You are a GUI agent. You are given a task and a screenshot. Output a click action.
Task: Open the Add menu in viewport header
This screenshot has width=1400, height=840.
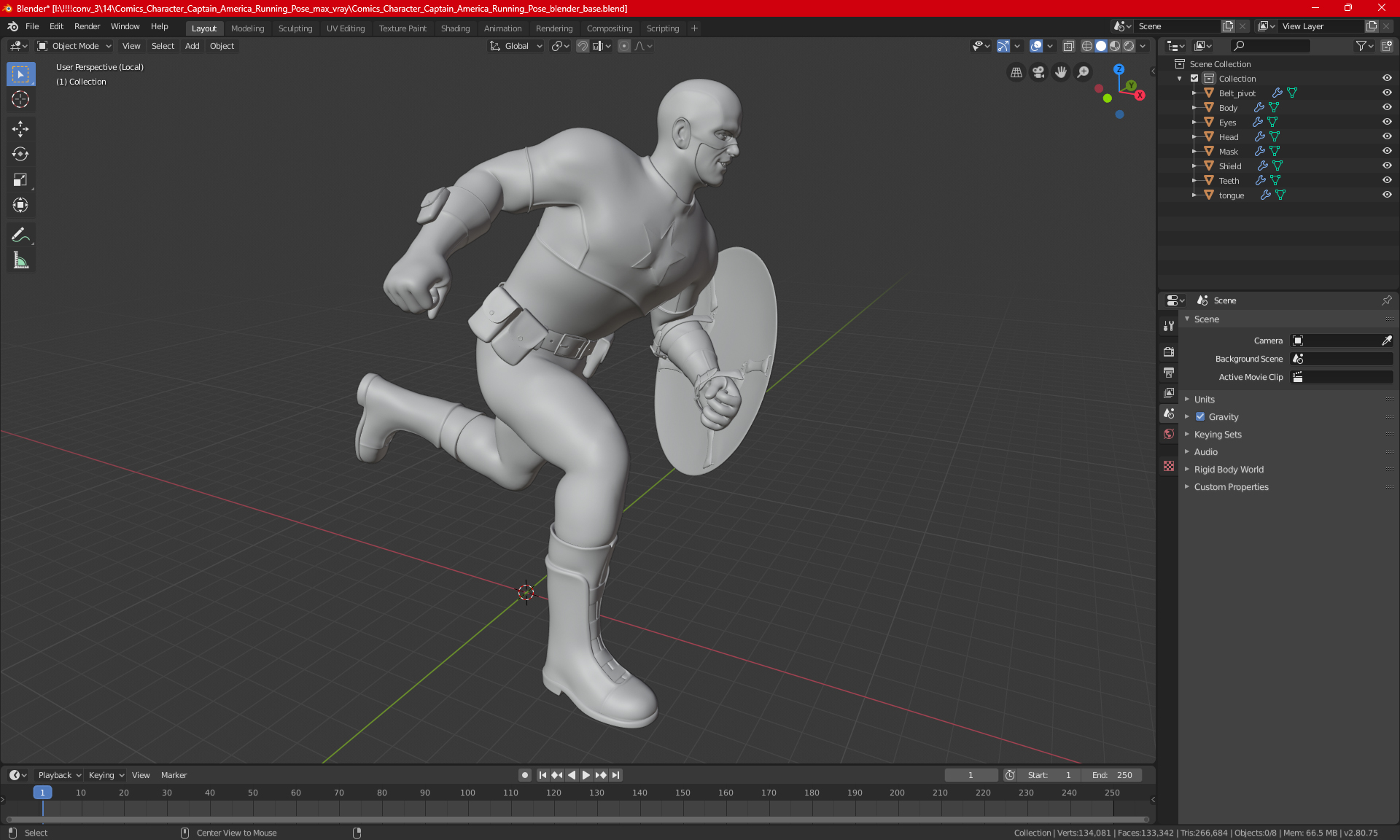click(x=192, y=46)
